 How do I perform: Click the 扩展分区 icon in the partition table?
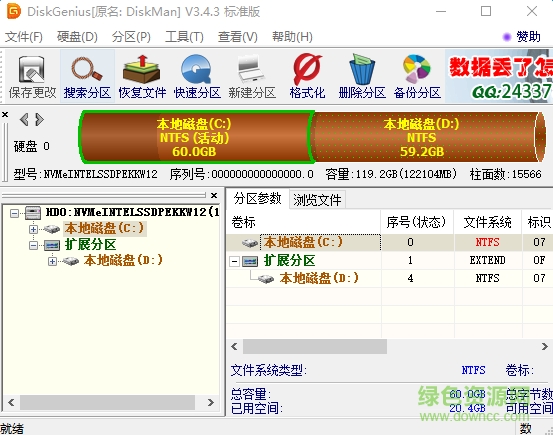[250, 261]
